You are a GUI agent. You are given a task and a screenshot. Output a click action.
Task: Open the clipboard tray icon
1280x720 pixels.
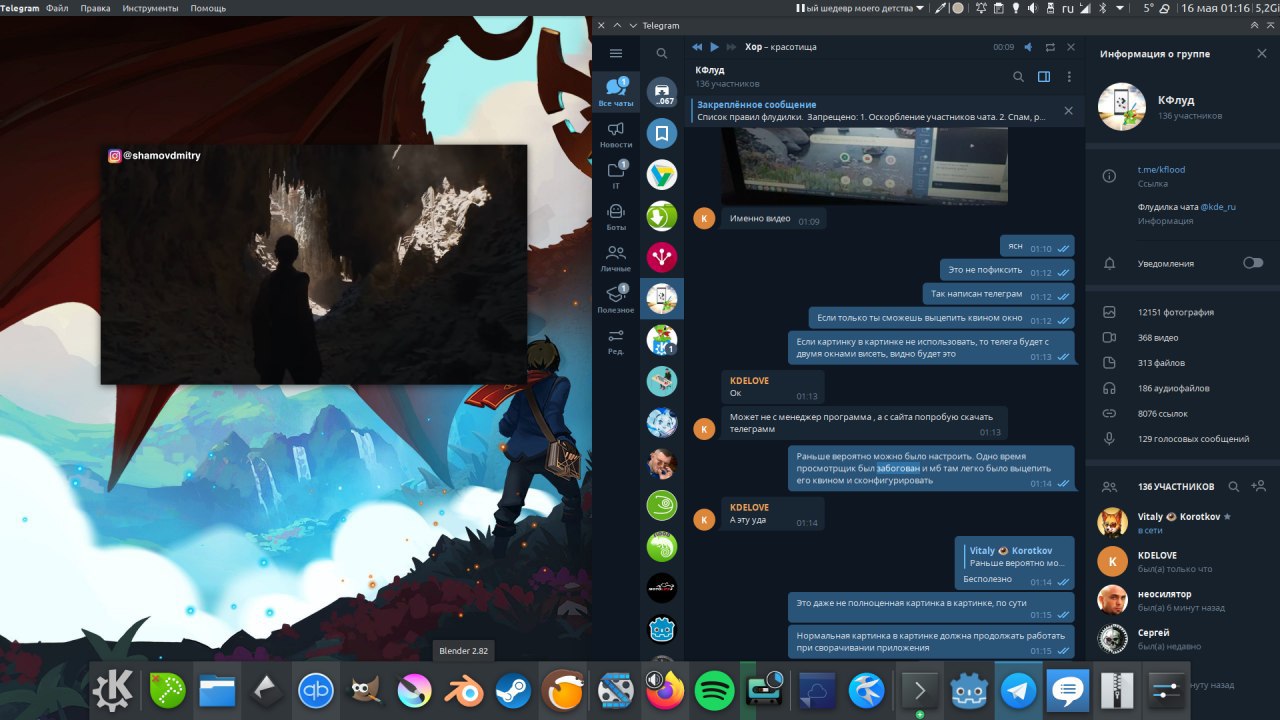point(999,8)
